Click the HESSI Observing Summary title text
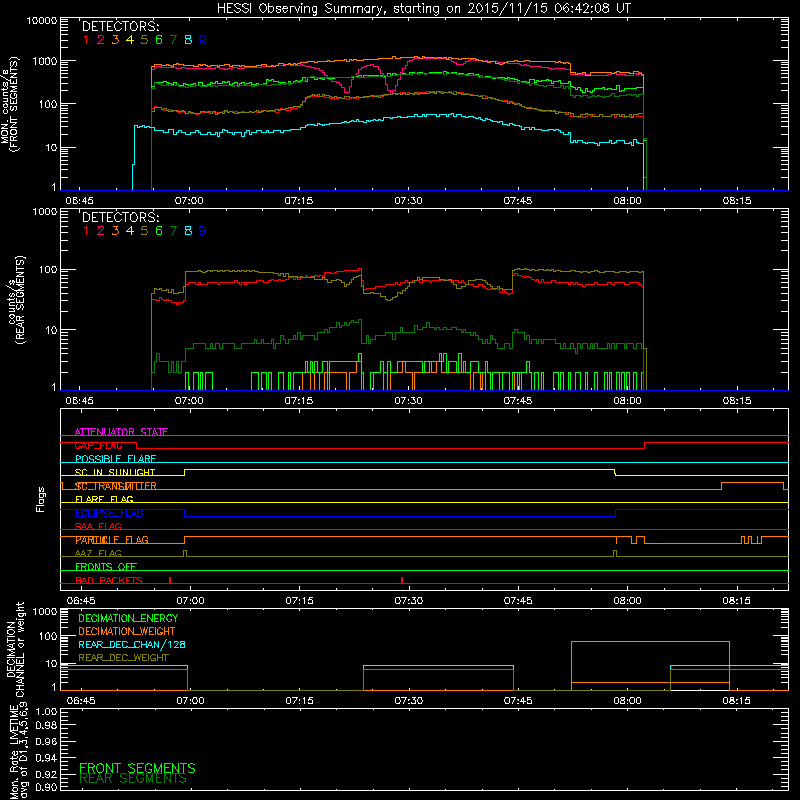The height and width of the screenshot is (800, 800). (x=424, y=8)
